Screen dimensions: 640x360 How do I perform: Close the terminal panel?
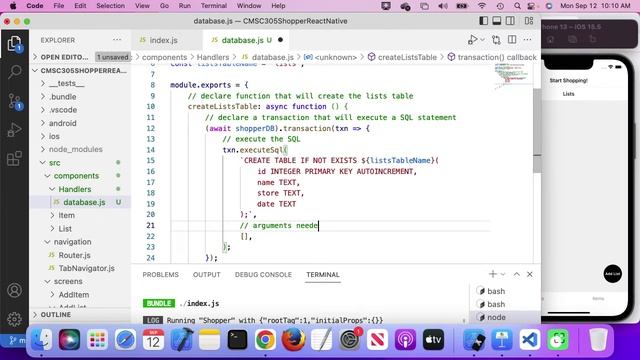pyautogui.click(x=530, y=274)
